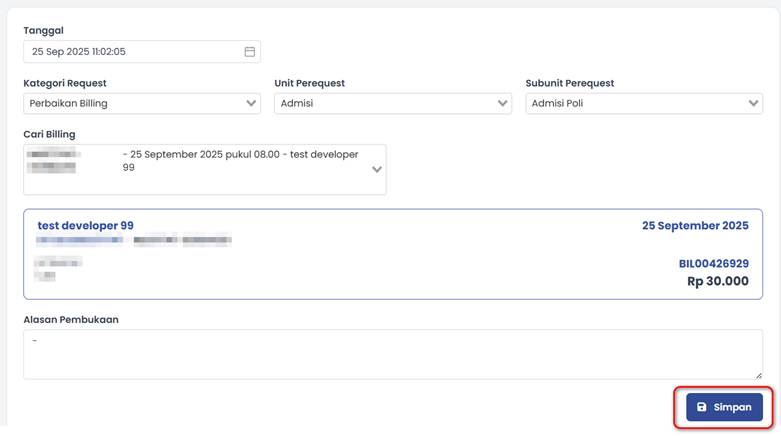
Task: Click the Alasan Pembukaan label
Action: (x=71, y=320)
